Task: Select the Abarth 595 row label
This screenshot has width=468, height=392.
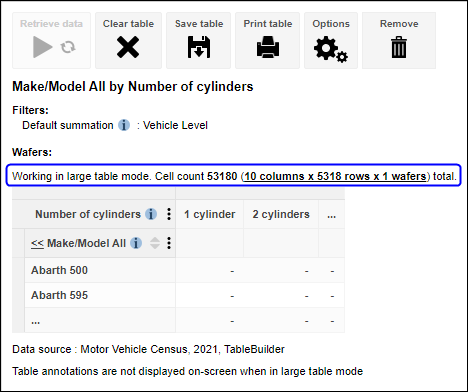Action: 59,295
